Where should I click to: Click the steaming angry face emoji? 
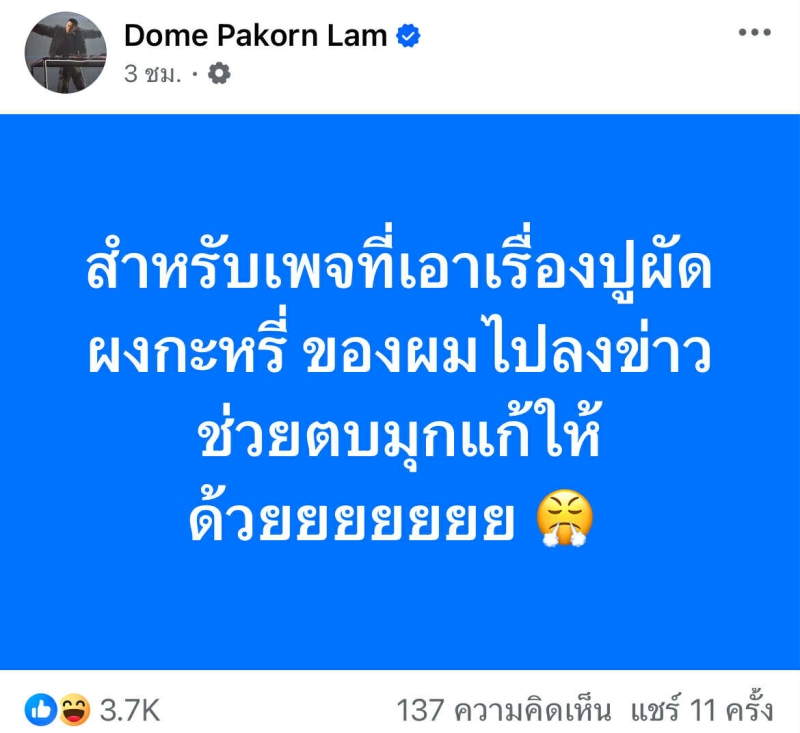click(564, 518)
